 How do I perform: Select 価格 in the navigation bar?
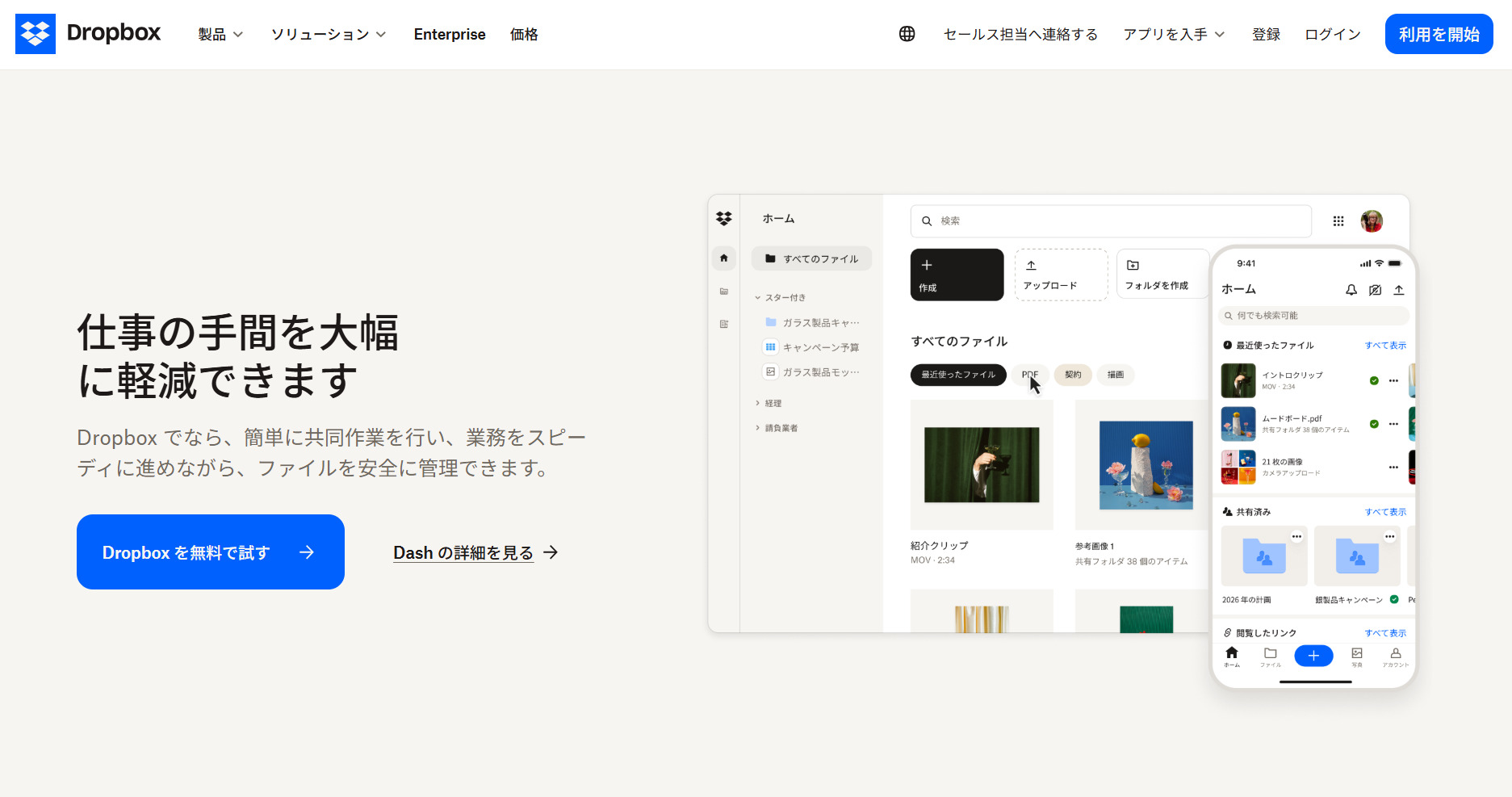[524, 34]
